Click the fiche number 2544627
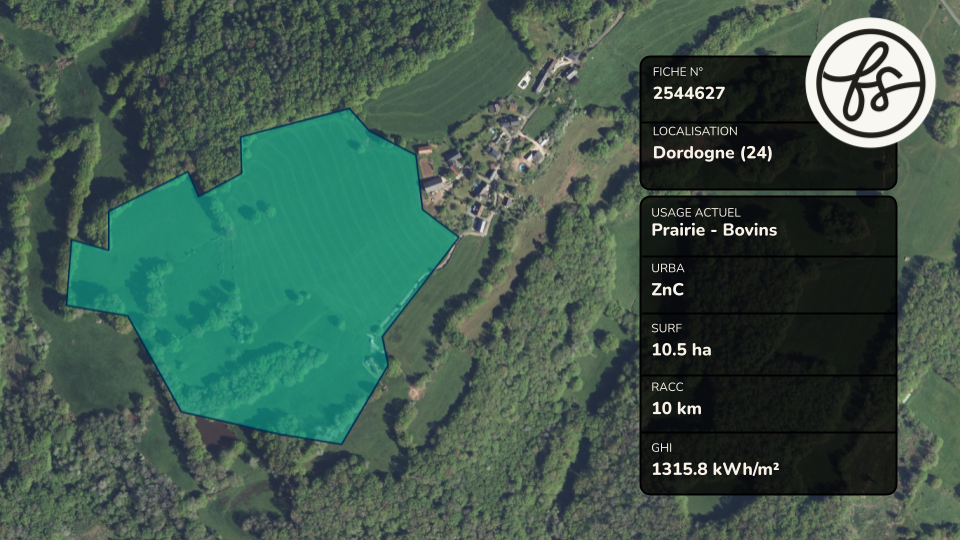This screenshot has width=960, height=540. coord(689,93)
